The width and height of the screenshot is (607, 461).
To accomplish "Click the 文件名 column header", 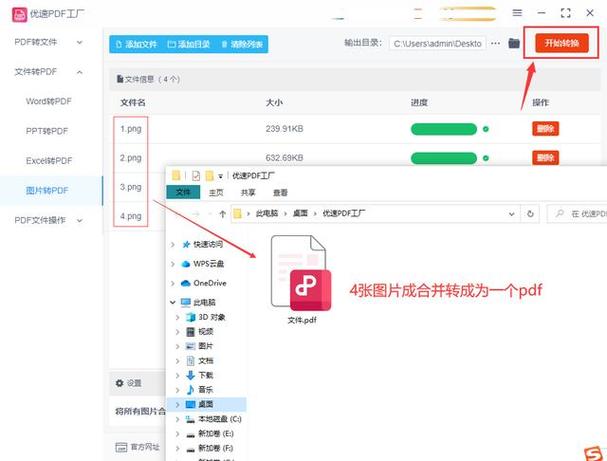I will [133, 103].
